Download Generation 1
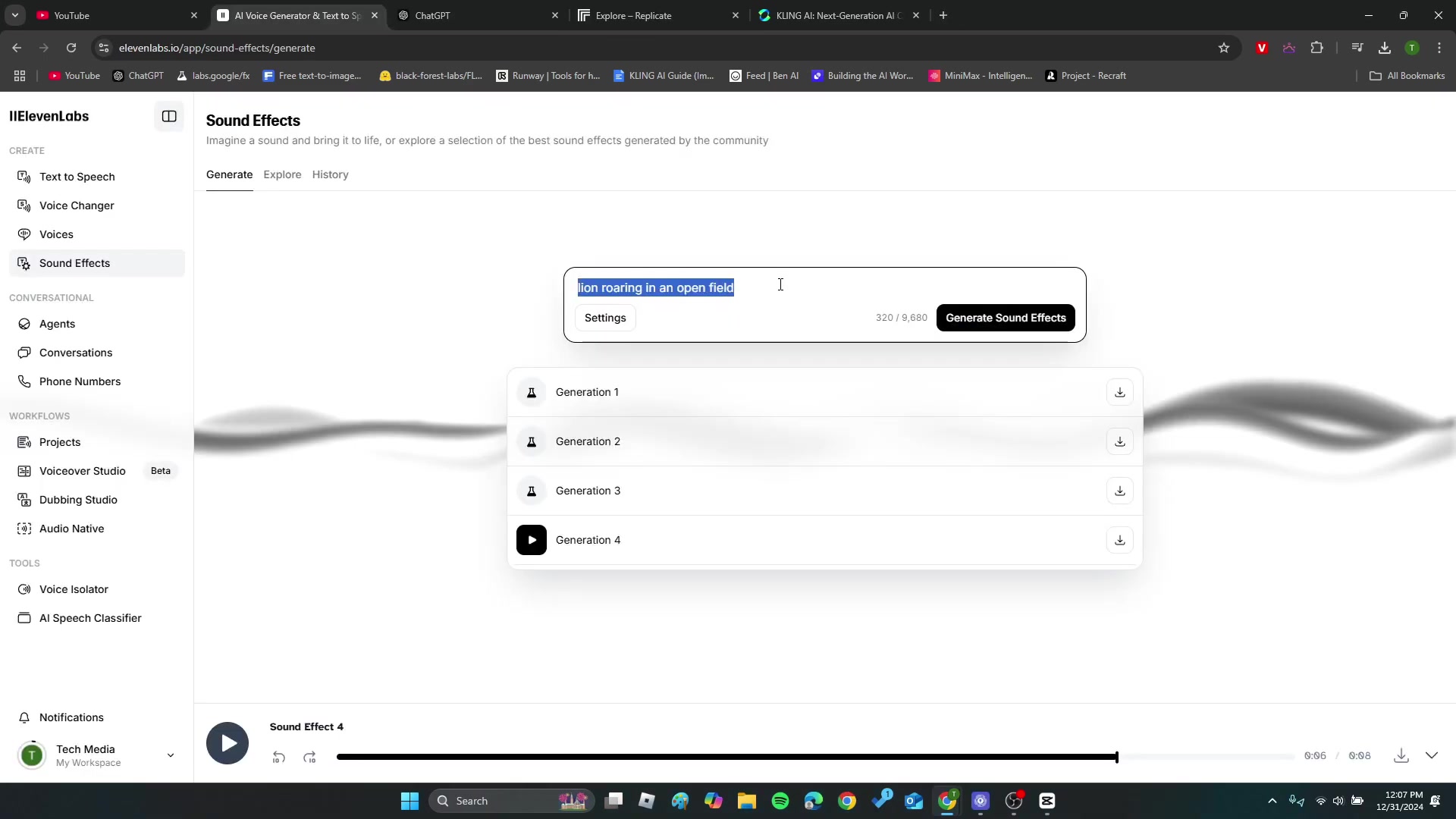Image resolution: width=1456 pixels, height=819 pixels. [x=1120, y=392]
